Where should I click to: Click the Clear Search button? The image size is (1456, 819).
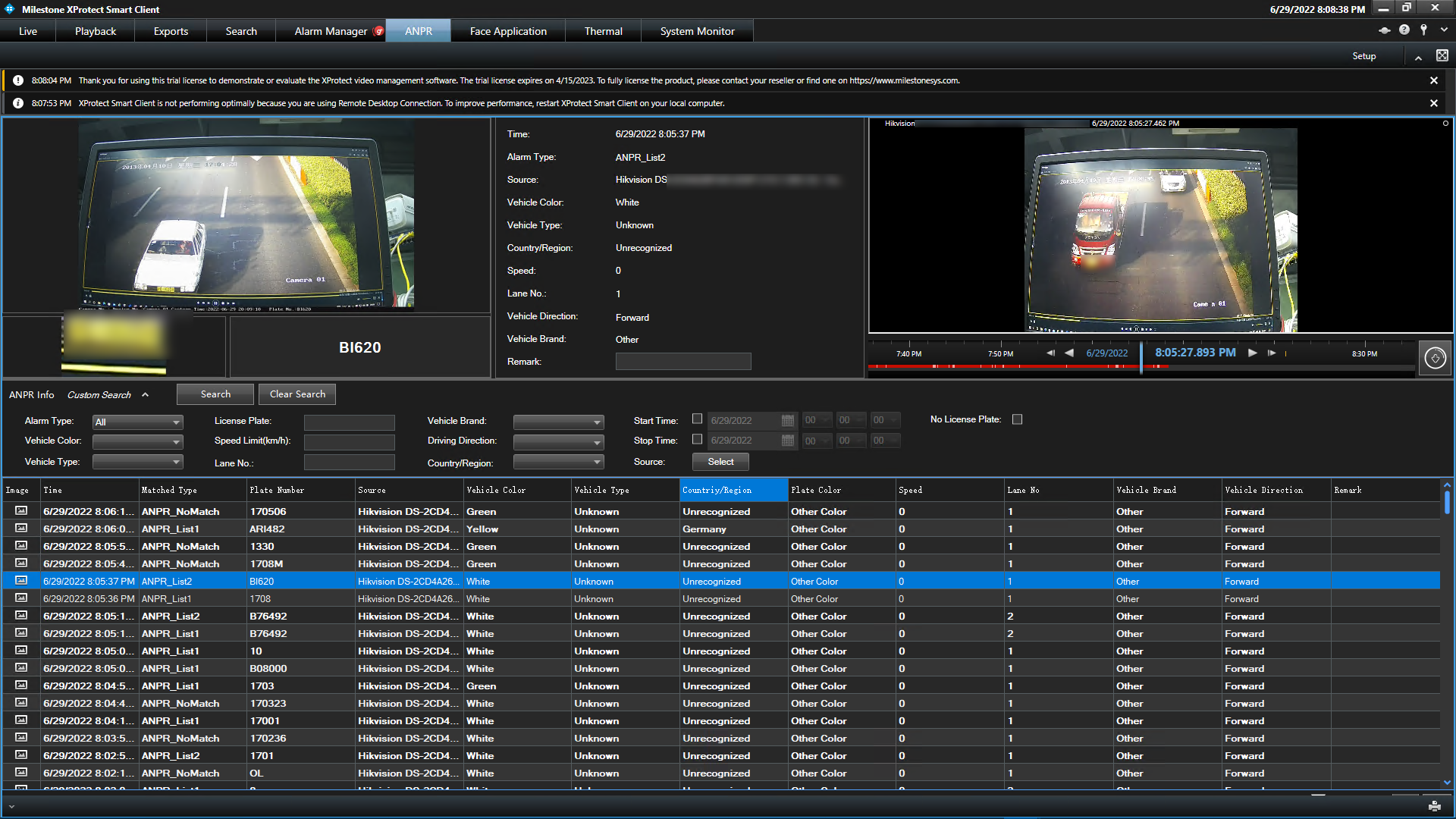point(297,394)
